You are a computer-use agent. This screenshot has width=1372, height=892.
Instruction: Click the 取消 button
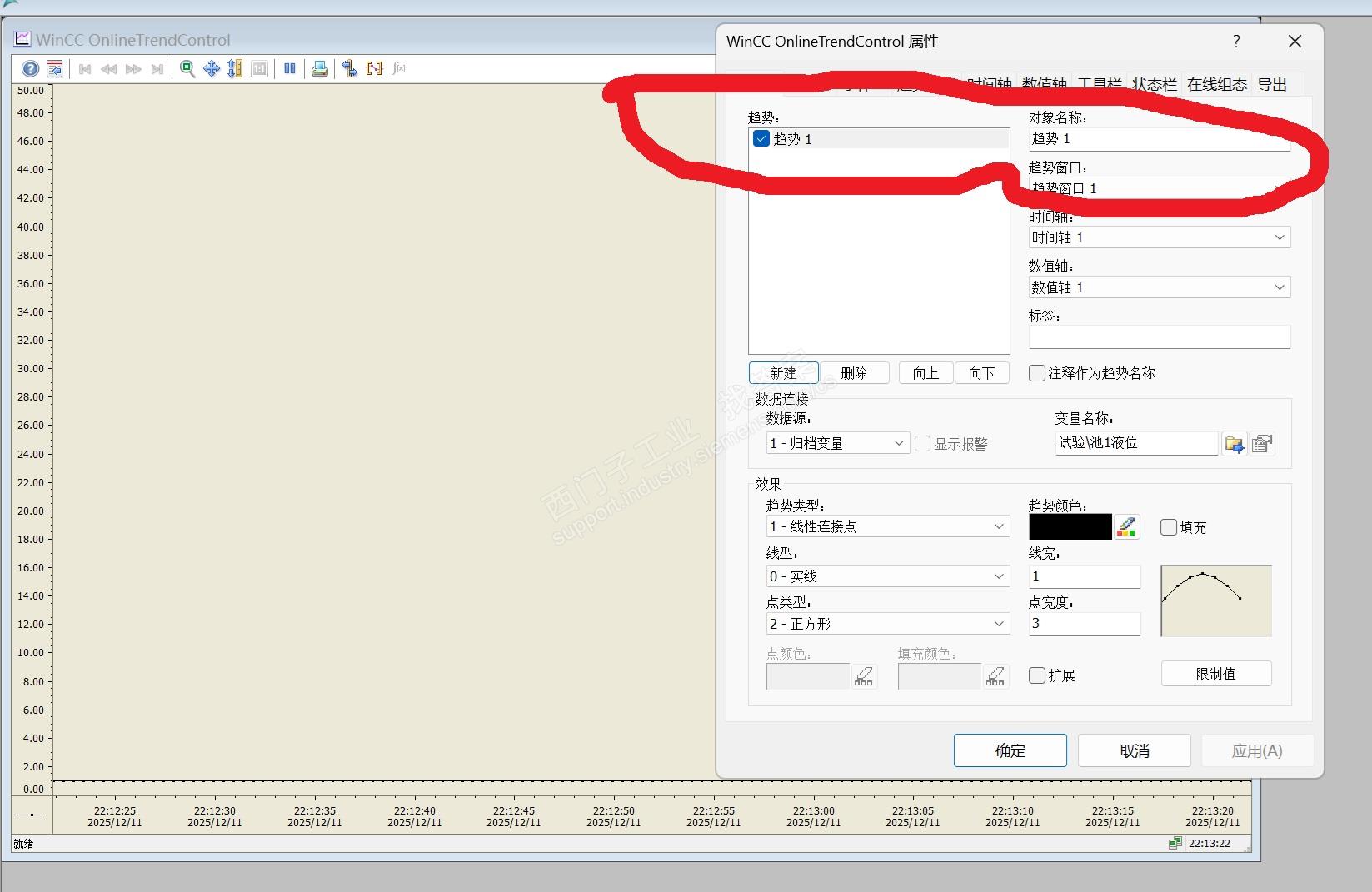[1135, 750]
